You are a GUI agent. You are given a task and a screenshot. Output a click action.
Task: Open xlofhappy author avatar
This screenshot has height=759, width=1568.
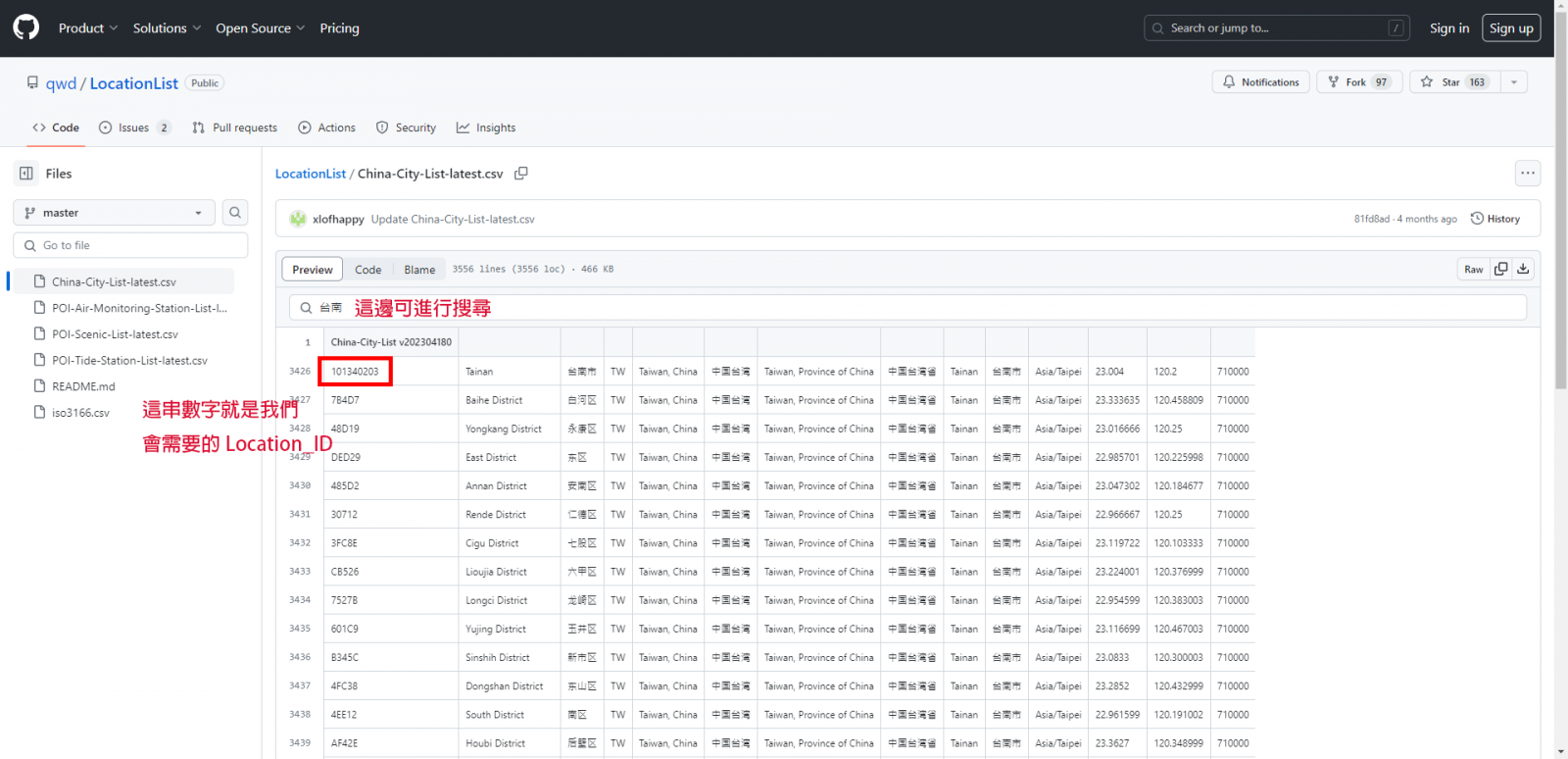click(x=298, y=219)
